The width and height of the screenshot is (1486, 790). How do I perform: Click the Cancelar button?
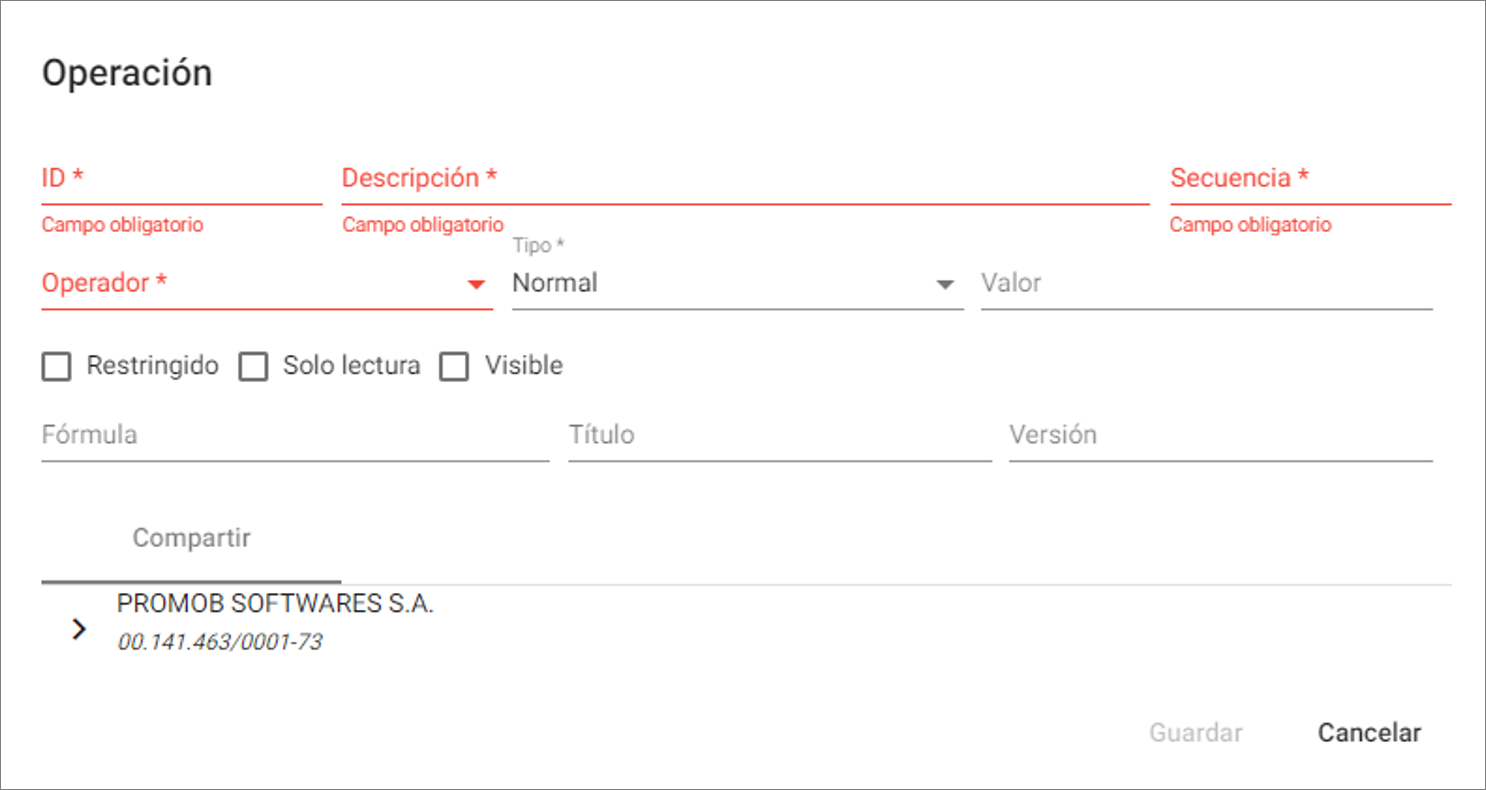(1369, 733)
